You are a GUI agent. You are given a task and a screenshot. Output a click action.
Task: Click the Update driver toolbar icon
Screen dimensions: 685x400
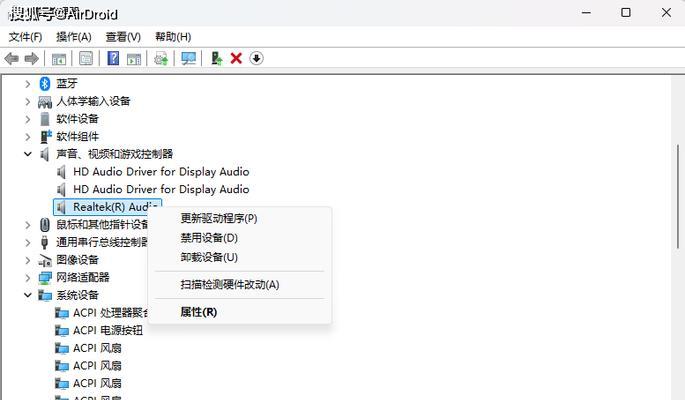pyautogui.click(x=161, y=59)
